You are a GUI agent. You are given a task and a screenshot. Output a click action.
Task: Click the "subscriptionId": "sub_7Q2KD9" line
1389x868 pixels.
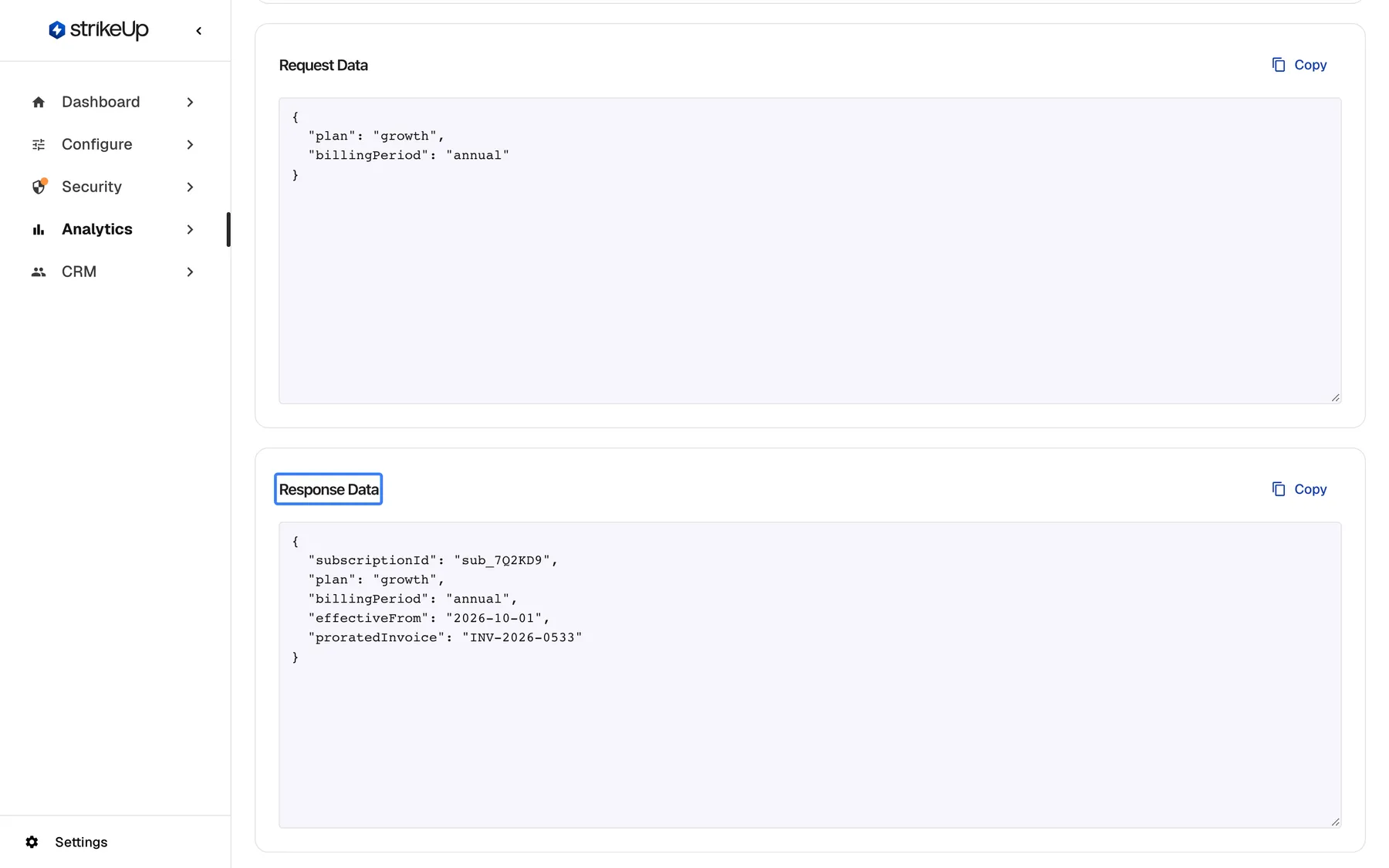point(432,560)
